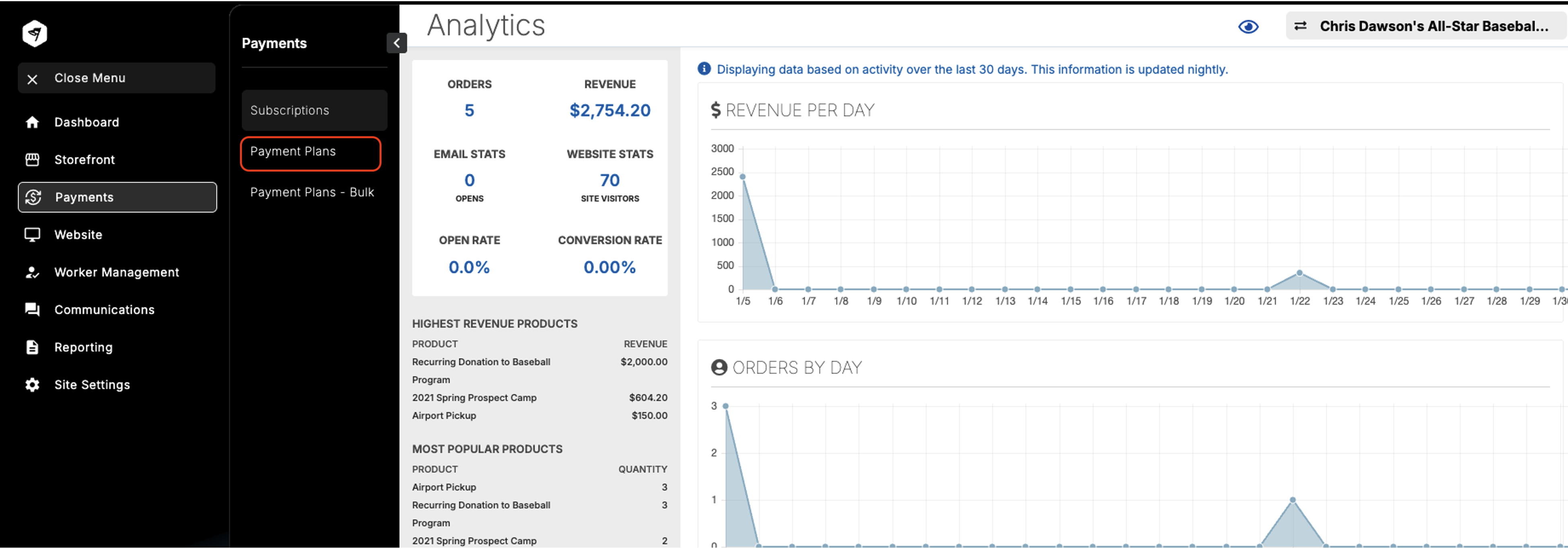Click the blue info icon in banner

[704, 69]
